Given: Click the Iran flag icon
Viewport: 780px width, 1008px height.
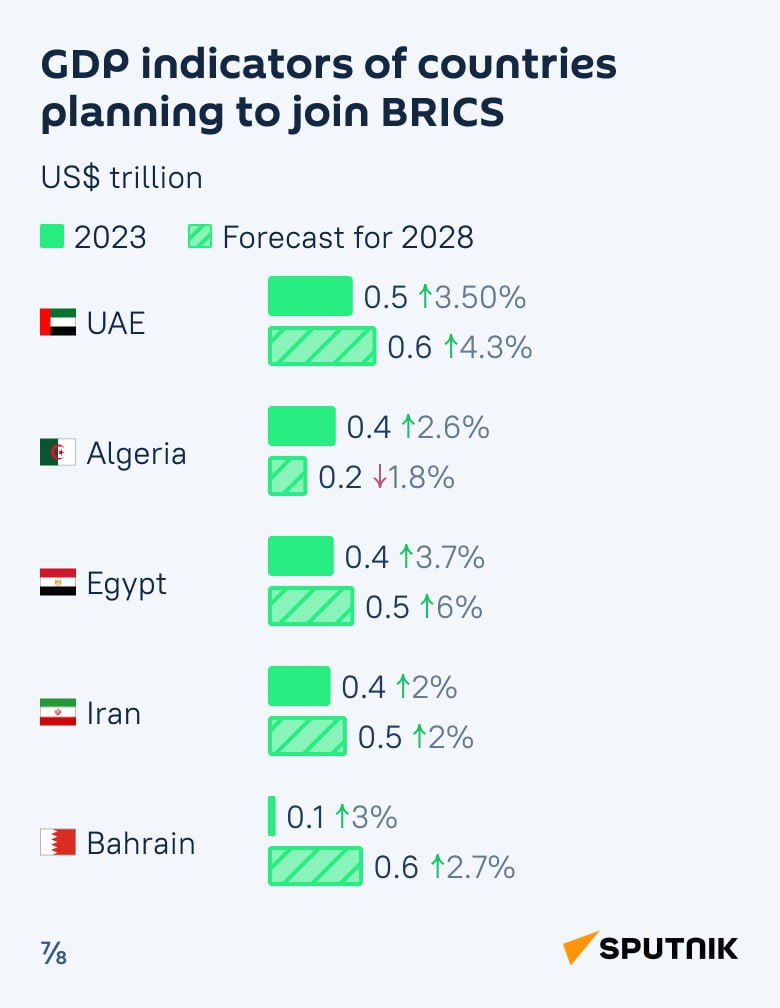Looking at the screenshot, I should point(57,713).
